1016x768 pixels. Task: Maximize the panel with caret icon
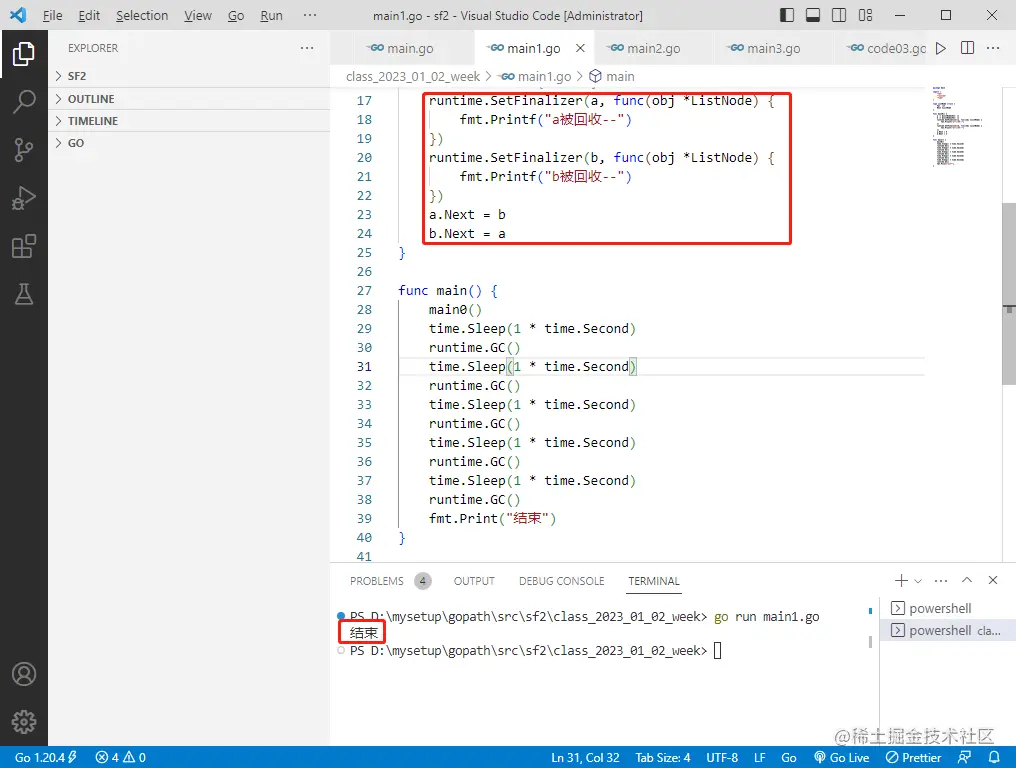(x=967, y=580)
